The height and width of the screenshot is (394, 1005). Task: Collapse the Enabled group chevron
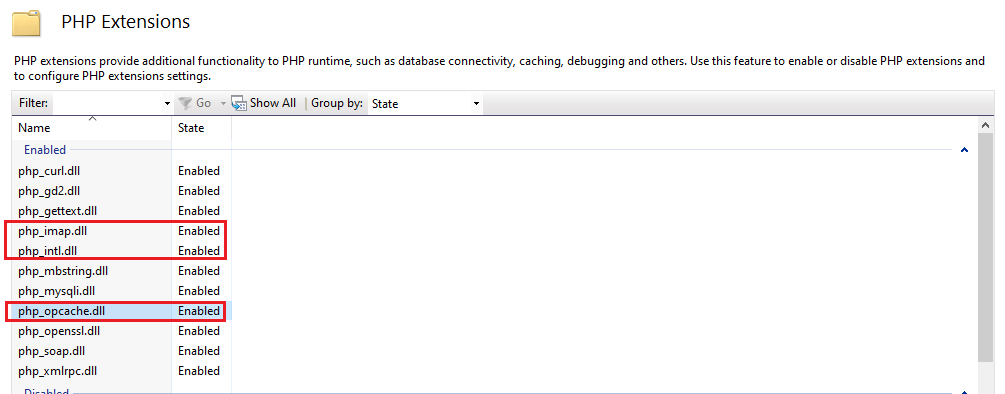coord(964,150)
